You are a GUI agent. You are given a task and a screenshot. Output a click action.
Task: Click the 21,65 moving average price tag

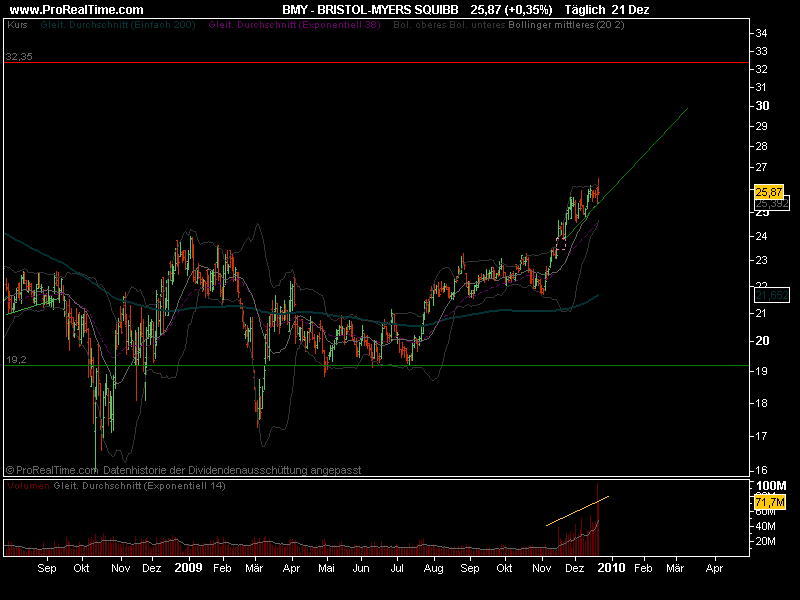pyautogui.click(x=767, y=296)
